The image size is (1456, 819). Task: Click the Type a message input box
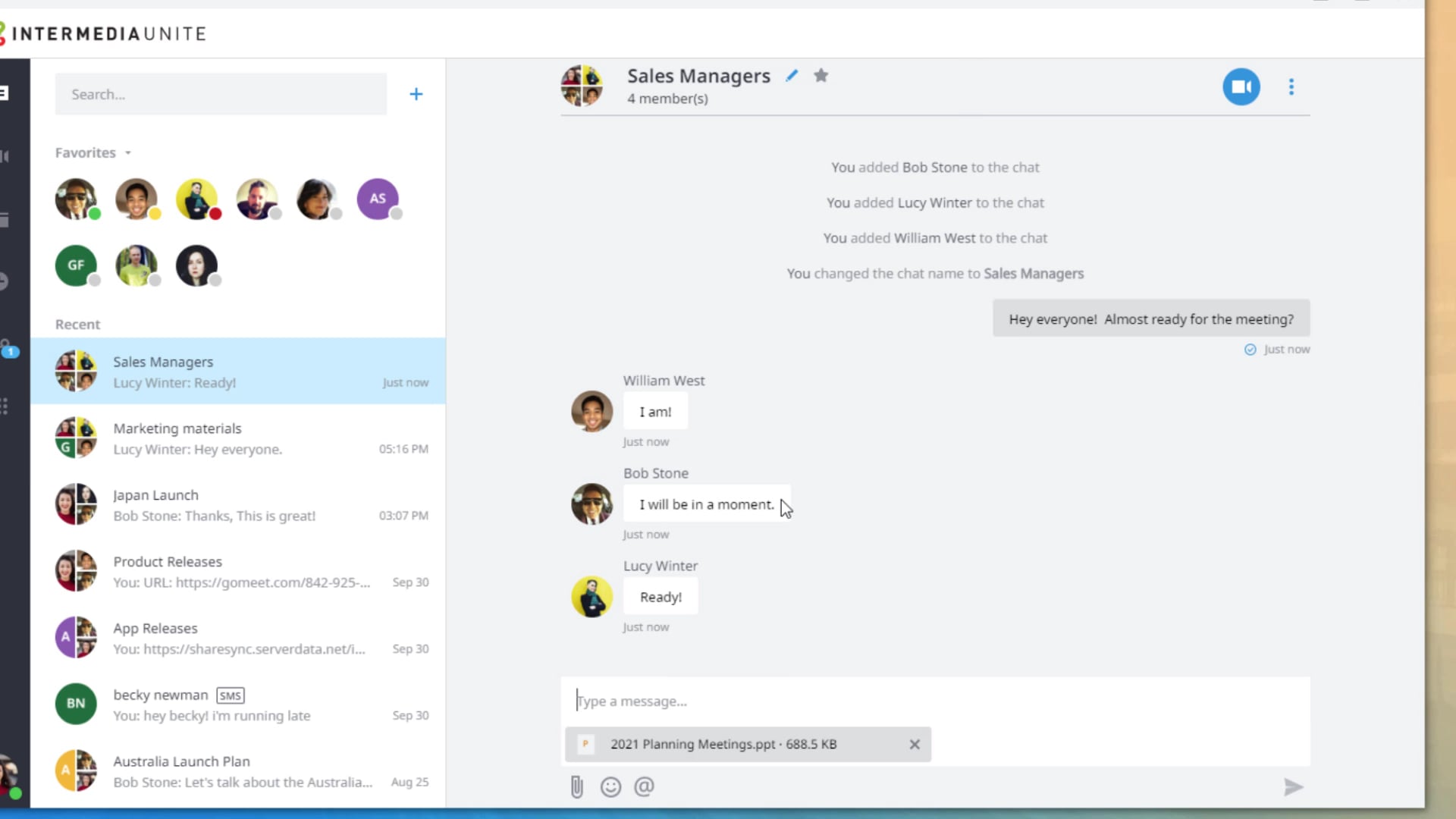point(935,701)
